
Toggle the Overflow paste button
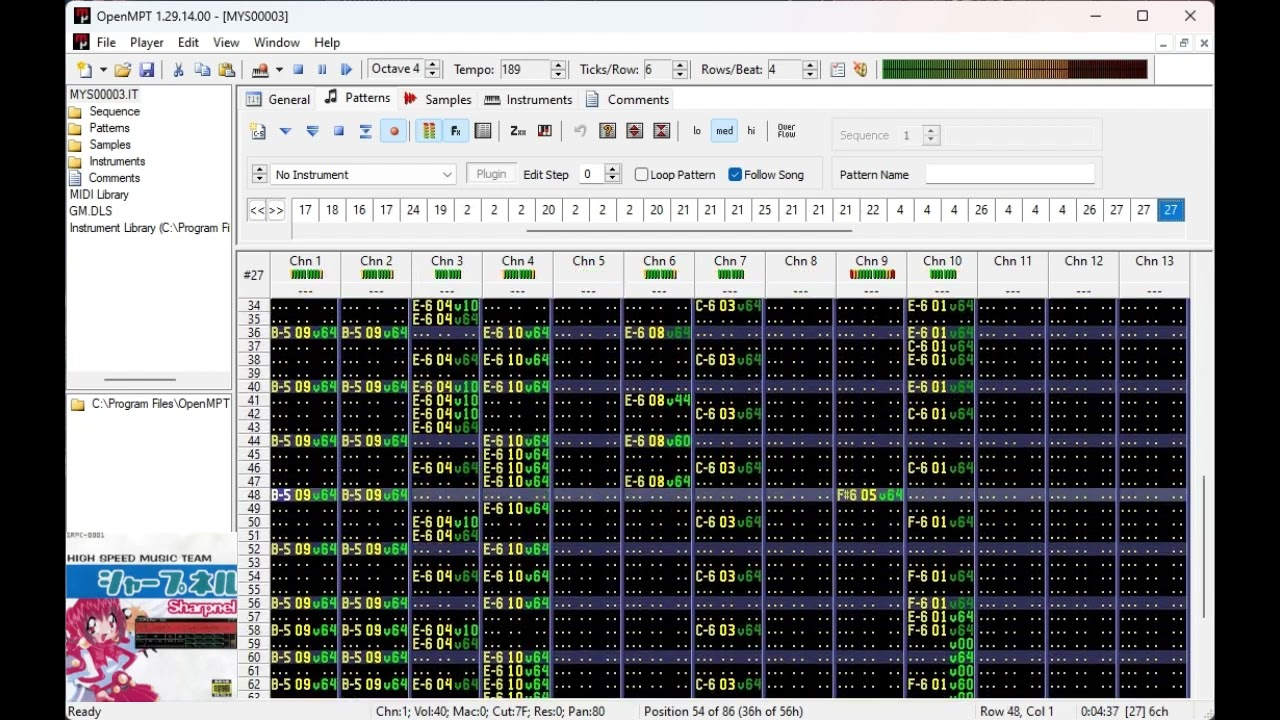coord(786,131)
